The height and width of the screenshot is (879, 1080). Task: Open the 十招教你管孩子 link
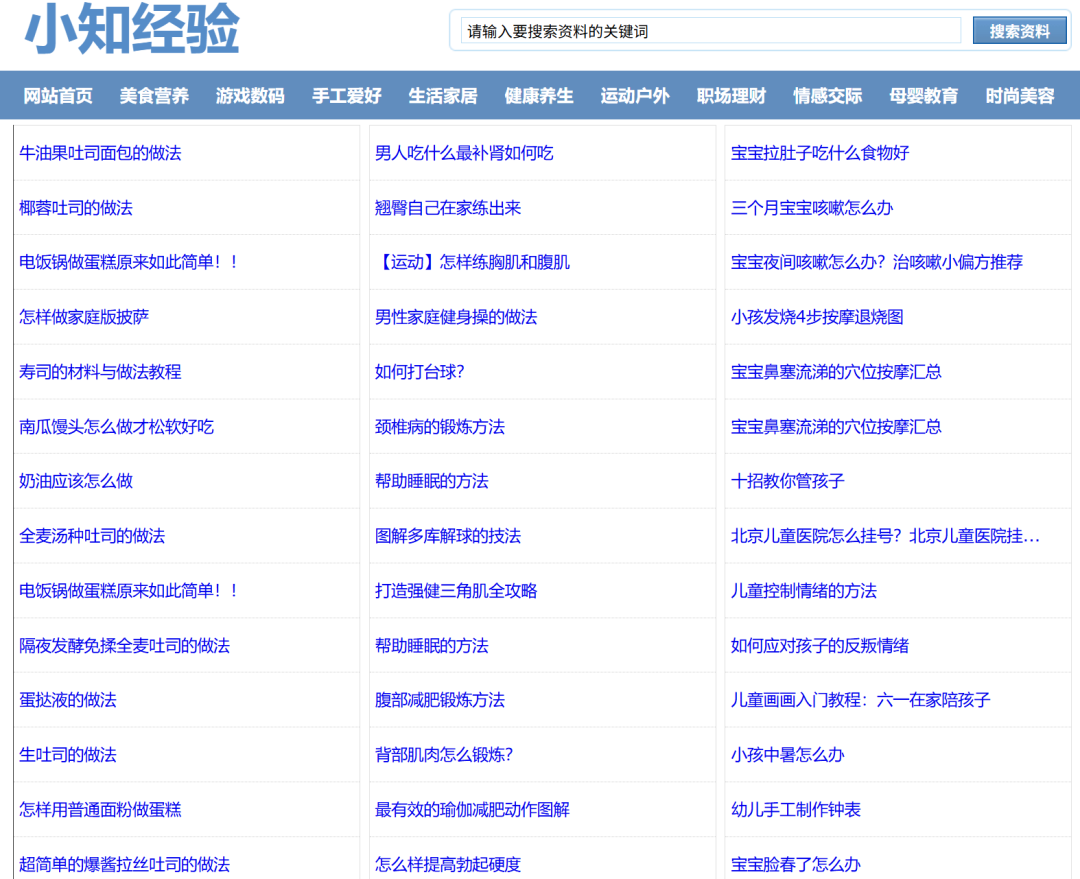pos(787,481)
